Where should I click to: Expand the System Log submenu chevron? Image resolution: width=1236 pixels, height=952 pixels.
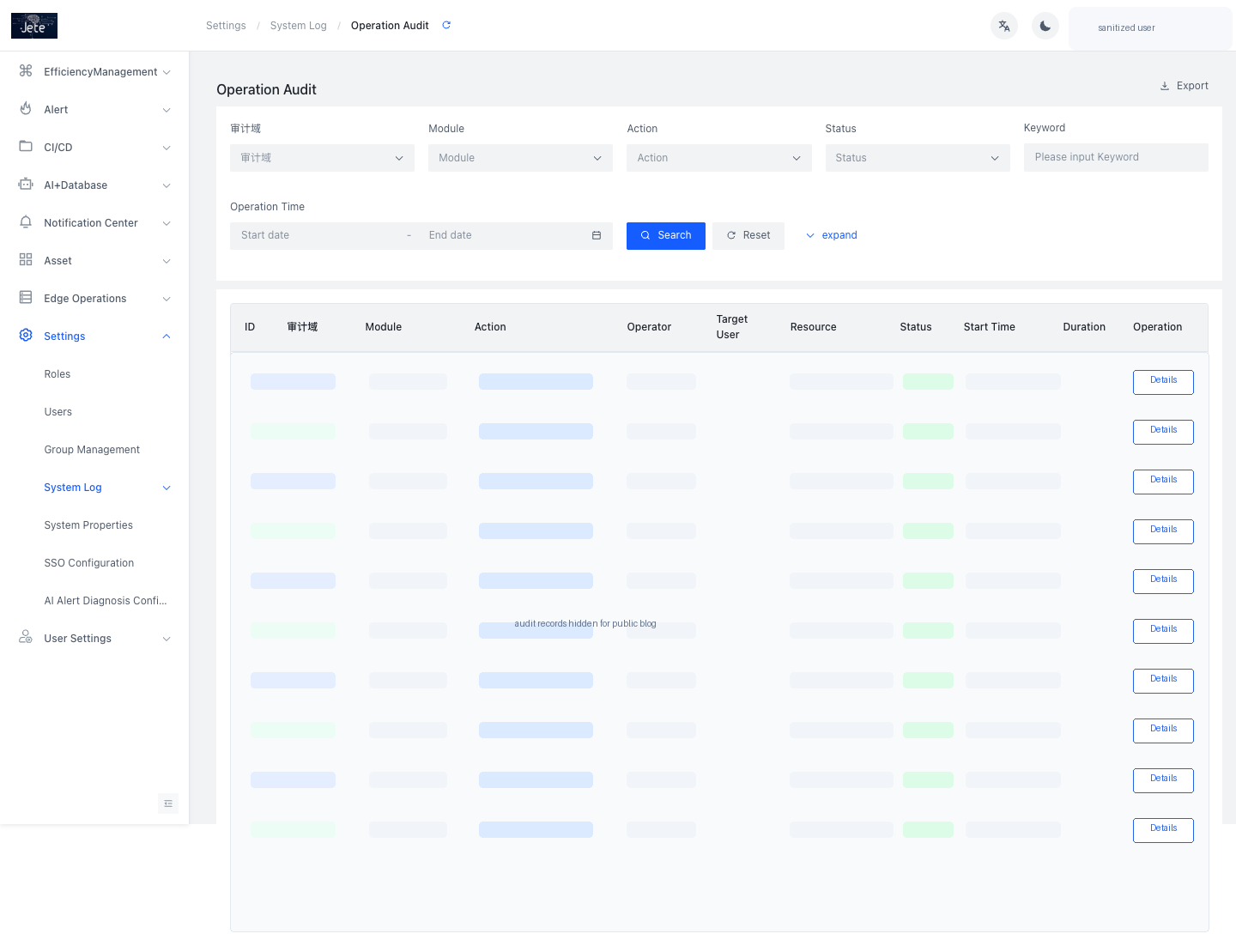[167, 488]
